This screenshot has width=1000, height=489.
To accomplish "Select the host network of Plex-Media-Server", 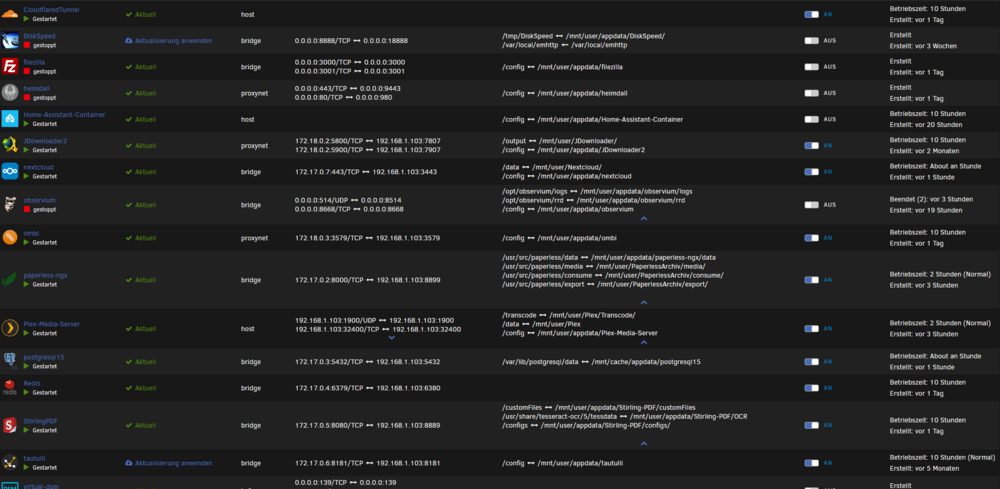I will (x=247, y=329).
